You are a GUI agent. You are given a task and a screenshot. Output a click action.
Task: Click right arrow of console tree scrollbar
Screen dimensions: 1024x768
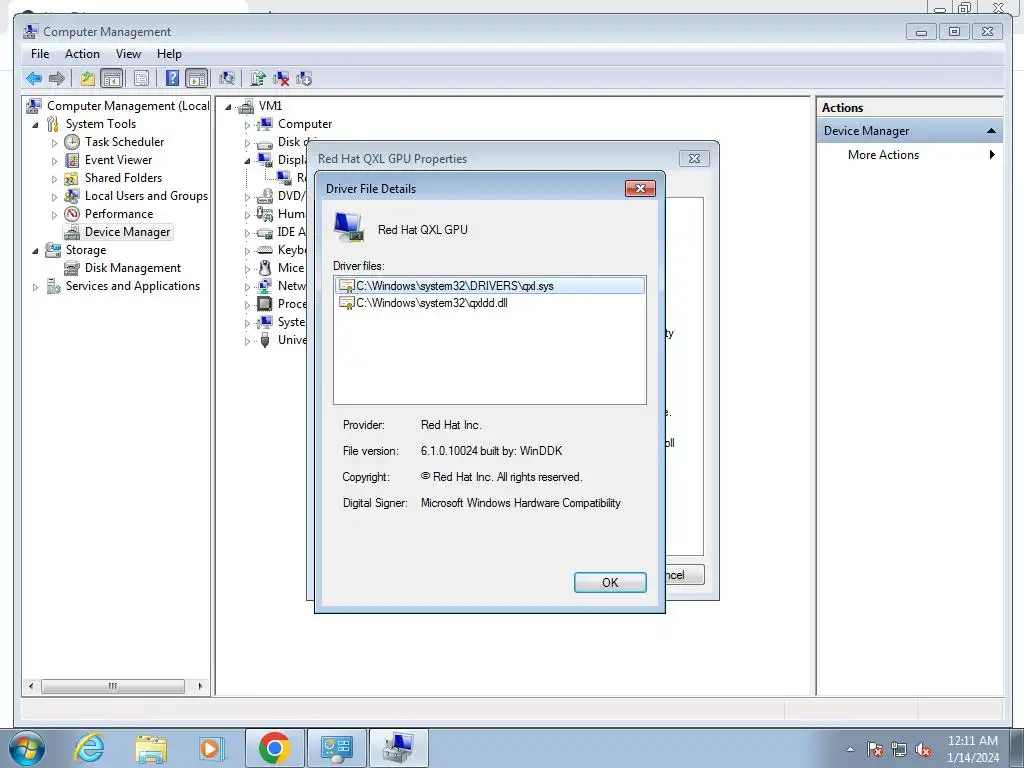click(x=200, y=686)
